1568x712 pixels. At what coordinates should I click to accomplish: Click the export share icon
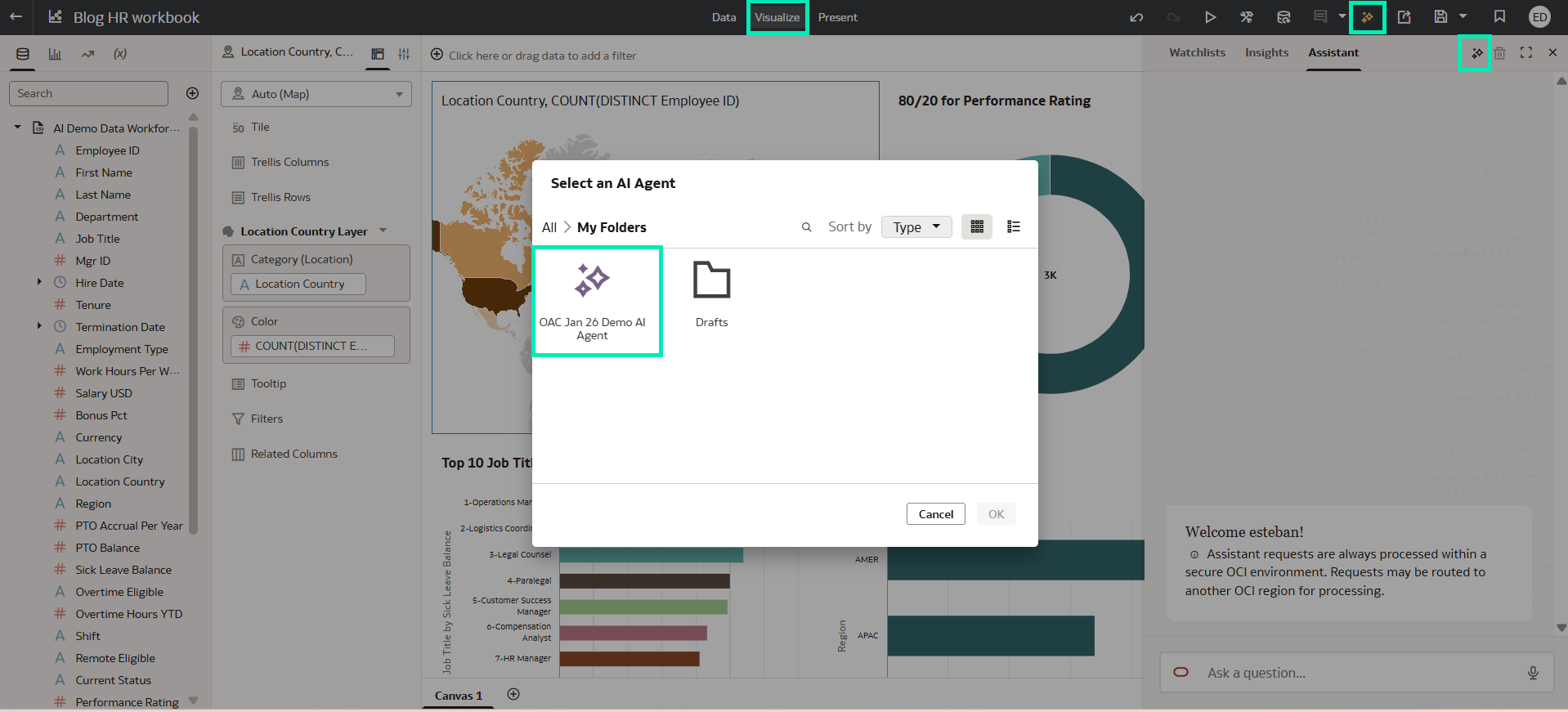(1404, 17)
